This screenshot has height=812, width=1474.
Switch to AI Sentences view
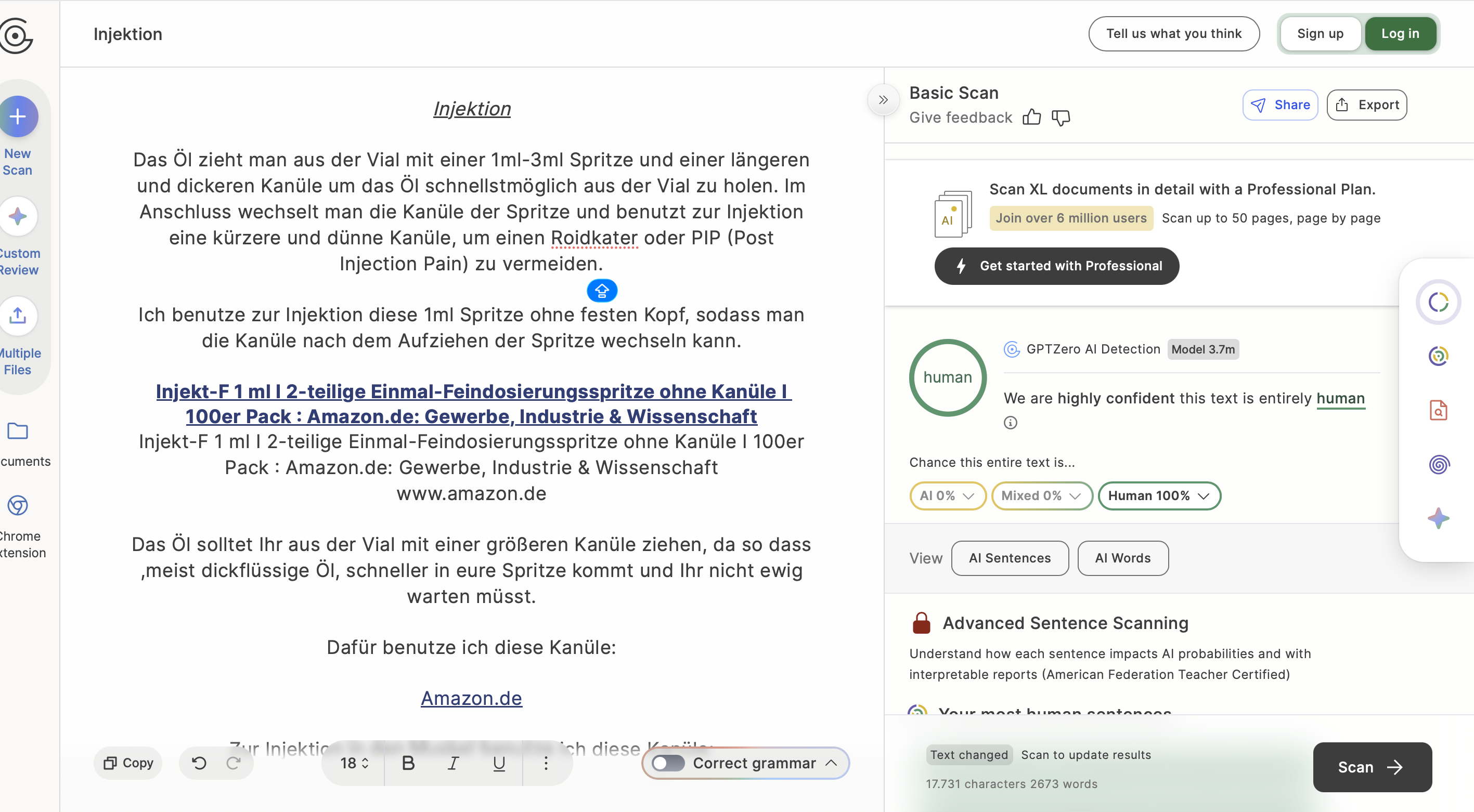tap(1010, 558)
